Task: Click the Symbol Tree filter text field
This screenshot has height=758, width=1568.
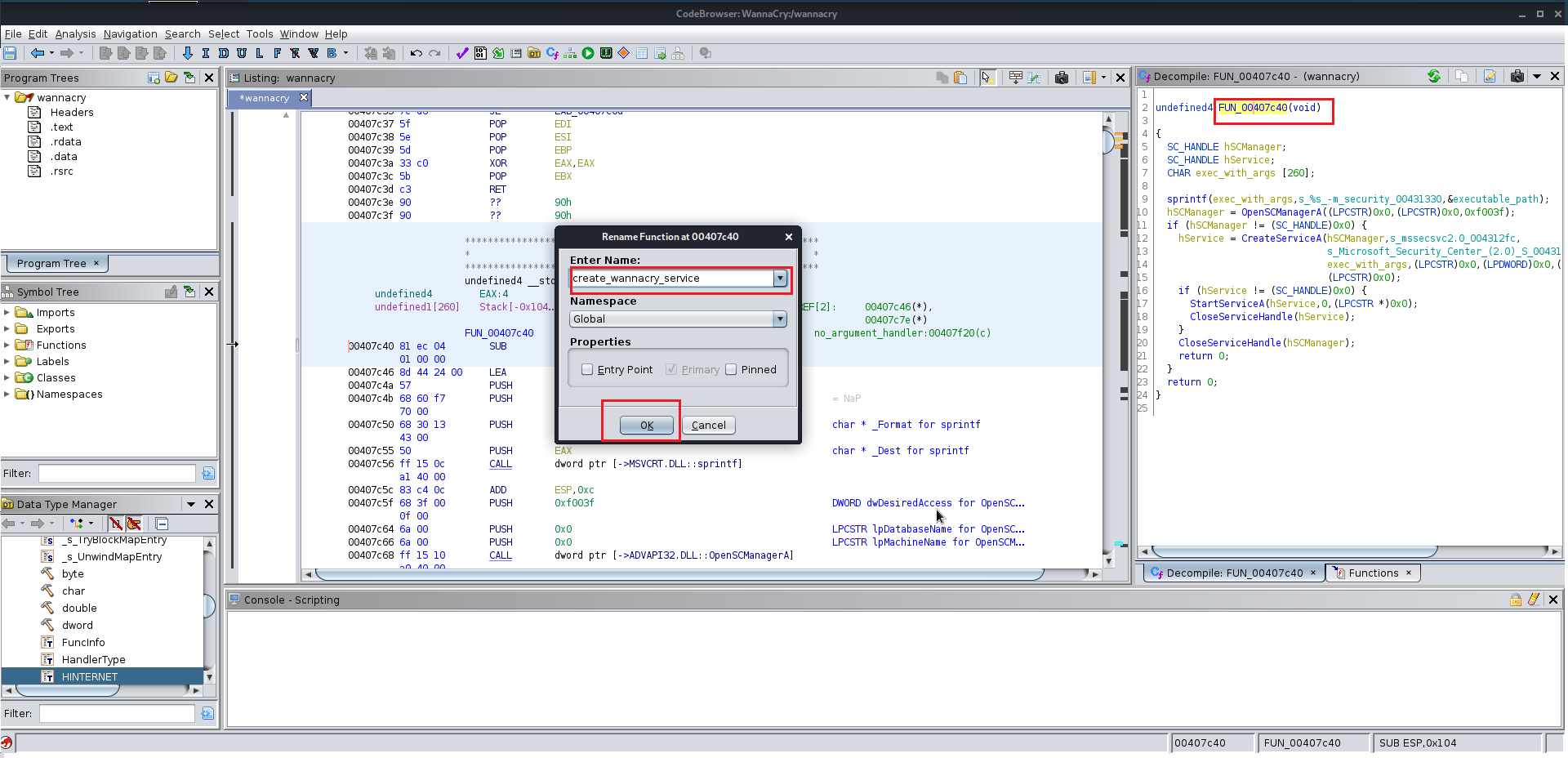Action: point(117,474)
